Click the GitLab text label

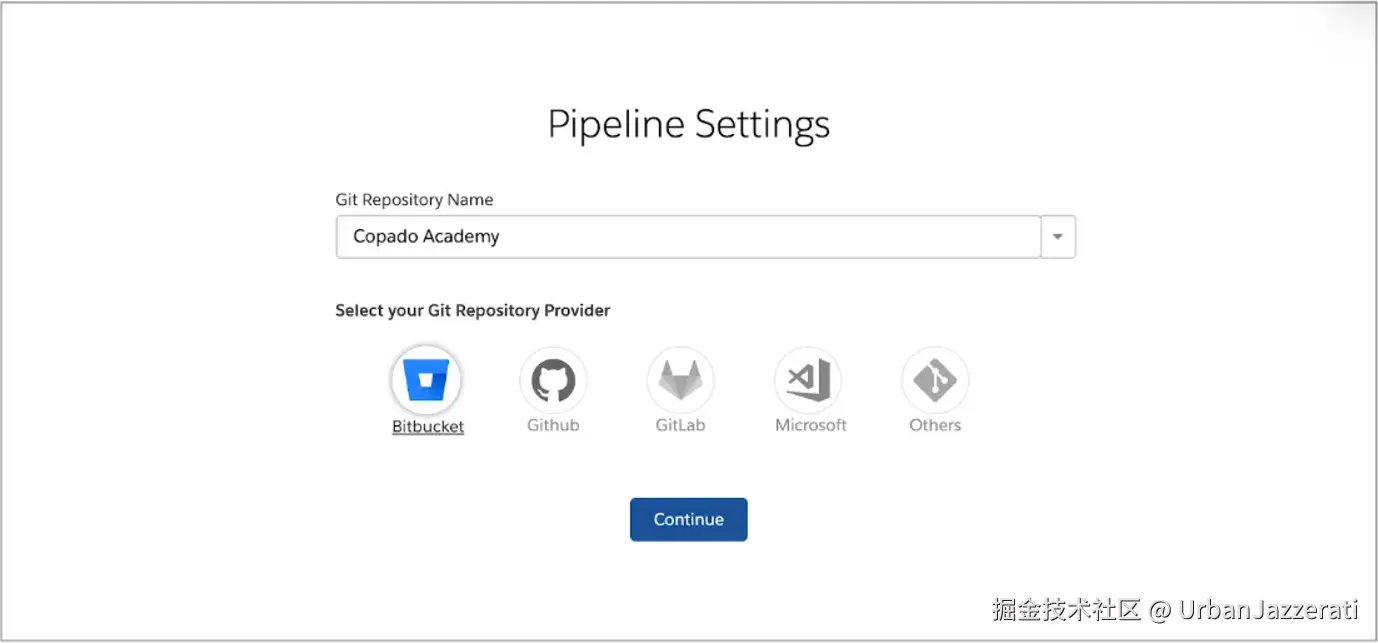[680, 425]
